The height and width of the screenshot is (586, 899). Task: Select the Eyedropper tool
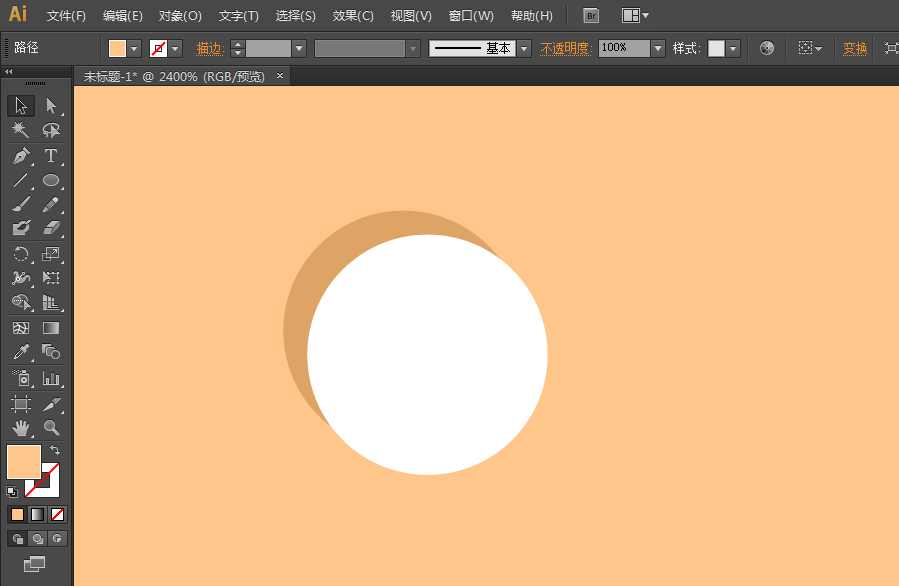point(20,352)
